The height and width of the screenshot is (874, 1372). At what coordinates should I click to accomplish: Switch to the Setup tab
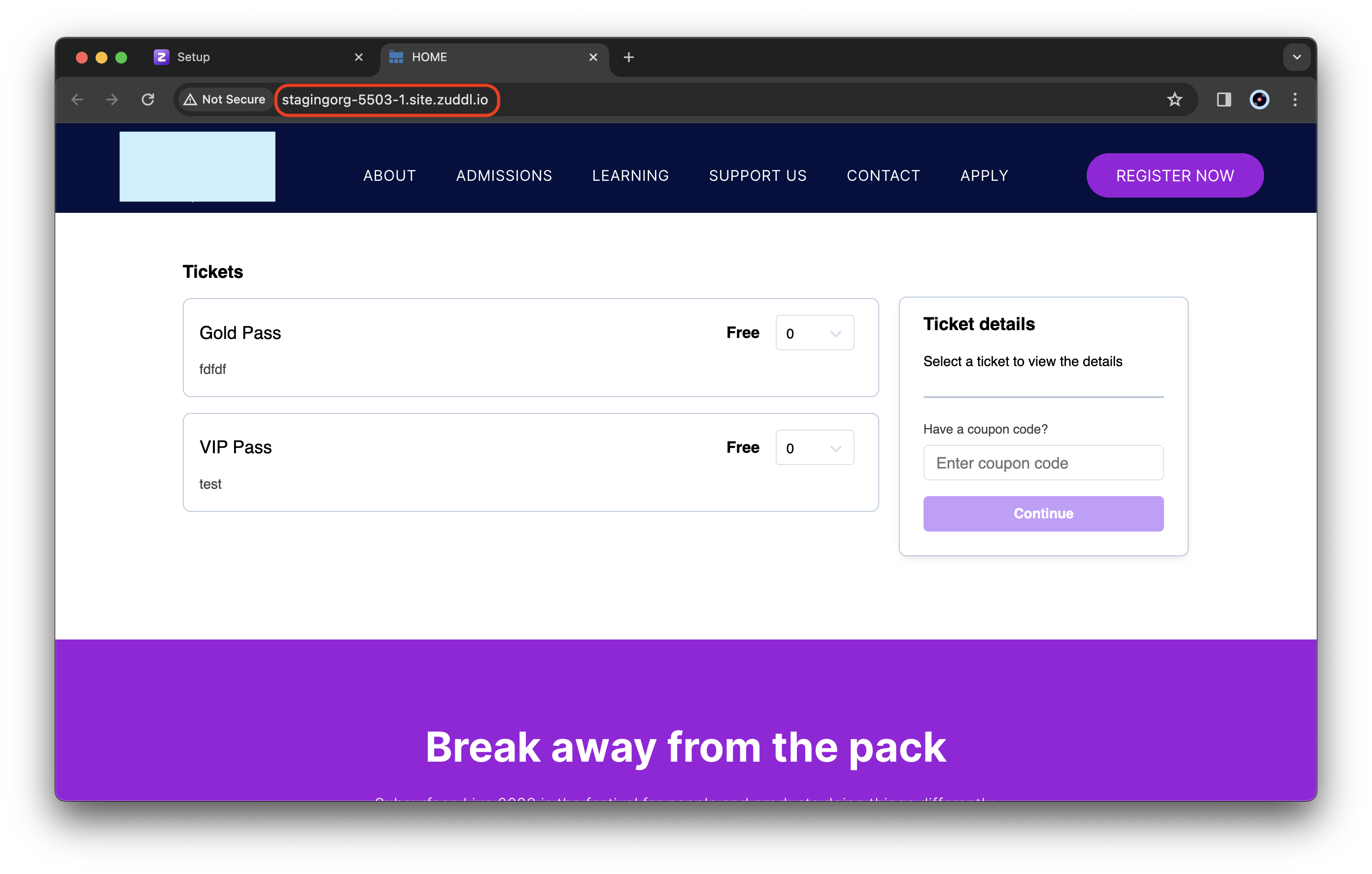click(251, 57)
